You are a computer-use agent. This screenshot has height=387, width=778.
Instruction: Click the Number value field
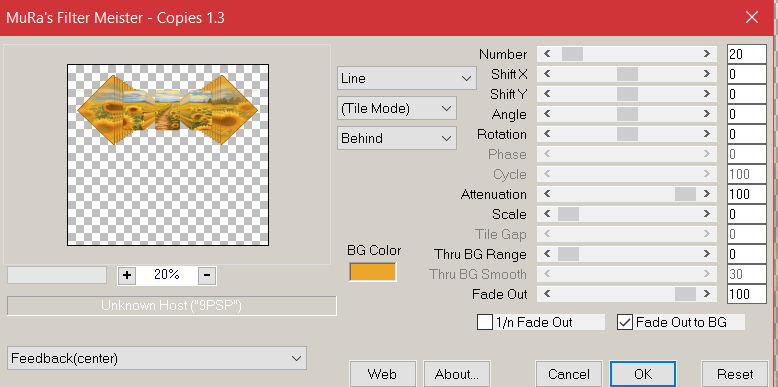point(747,54)
